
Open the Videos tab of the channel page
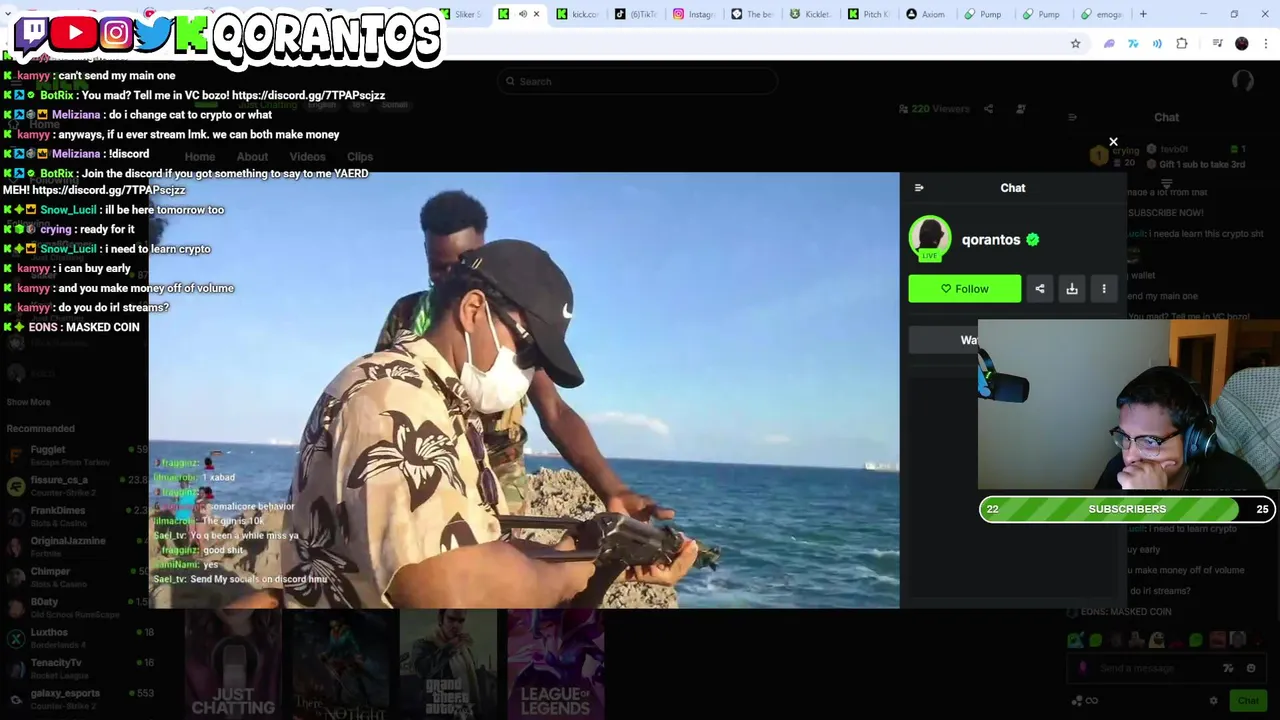307,157
